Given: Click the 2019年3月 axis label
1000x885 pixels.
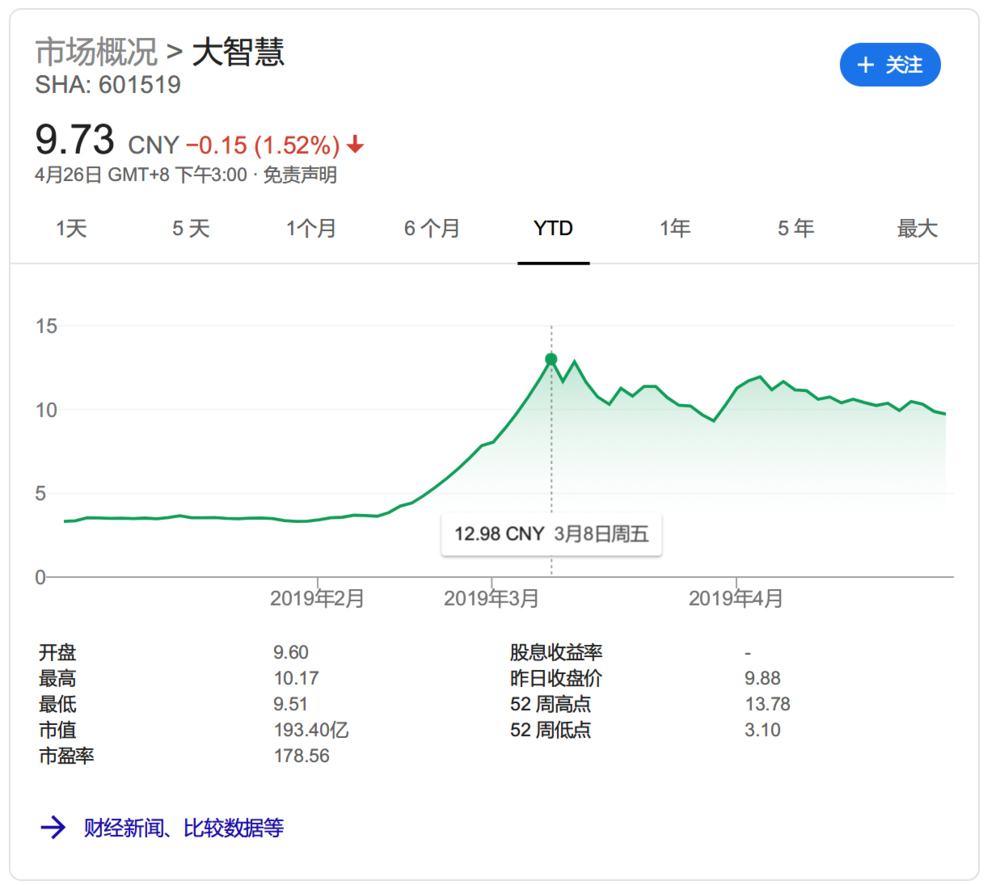Looking at the screenshot, I should coord(491,599).
